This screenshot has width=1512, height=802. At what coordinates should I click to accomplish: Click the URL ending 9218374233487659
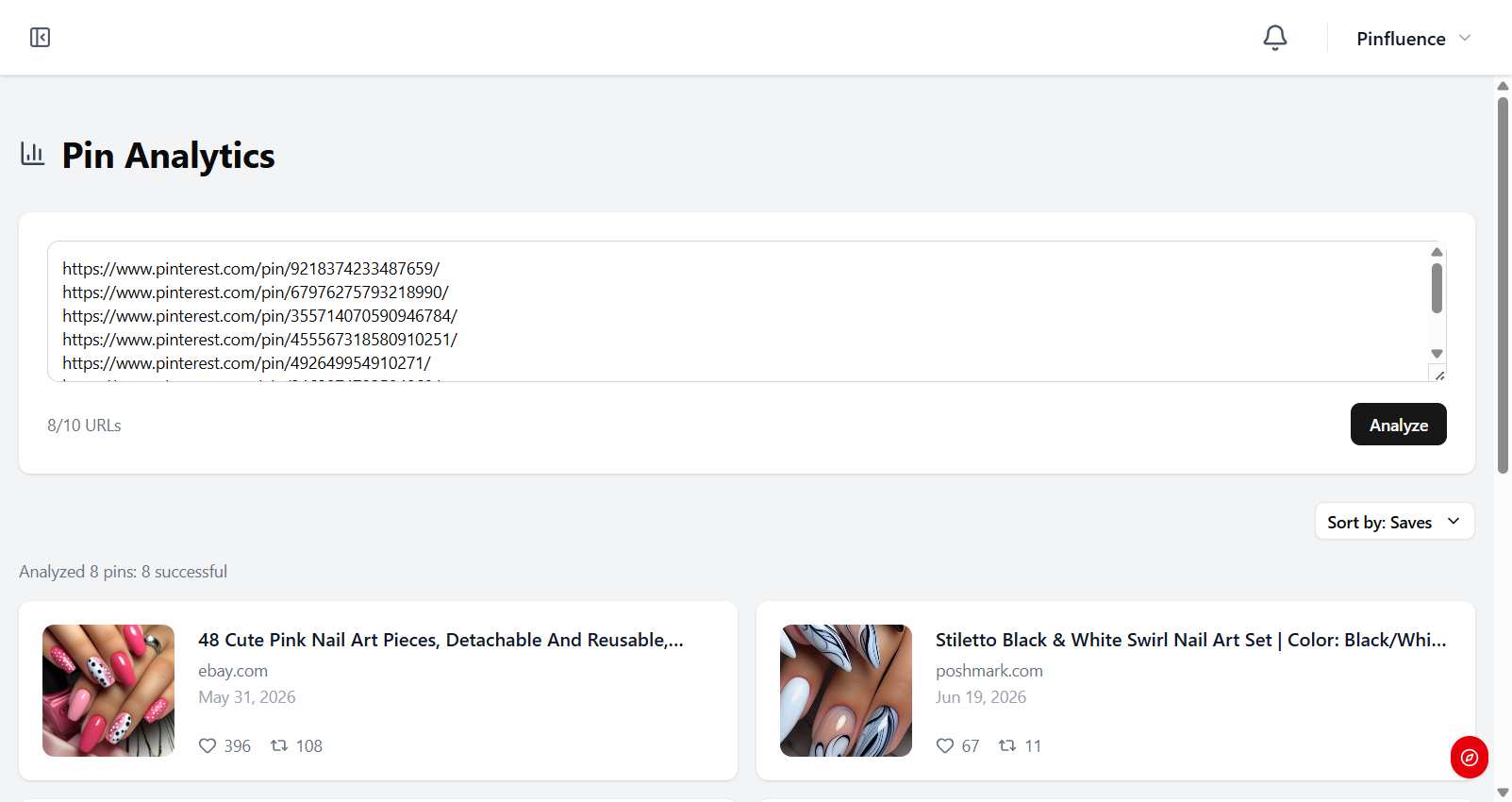[251, 269]
